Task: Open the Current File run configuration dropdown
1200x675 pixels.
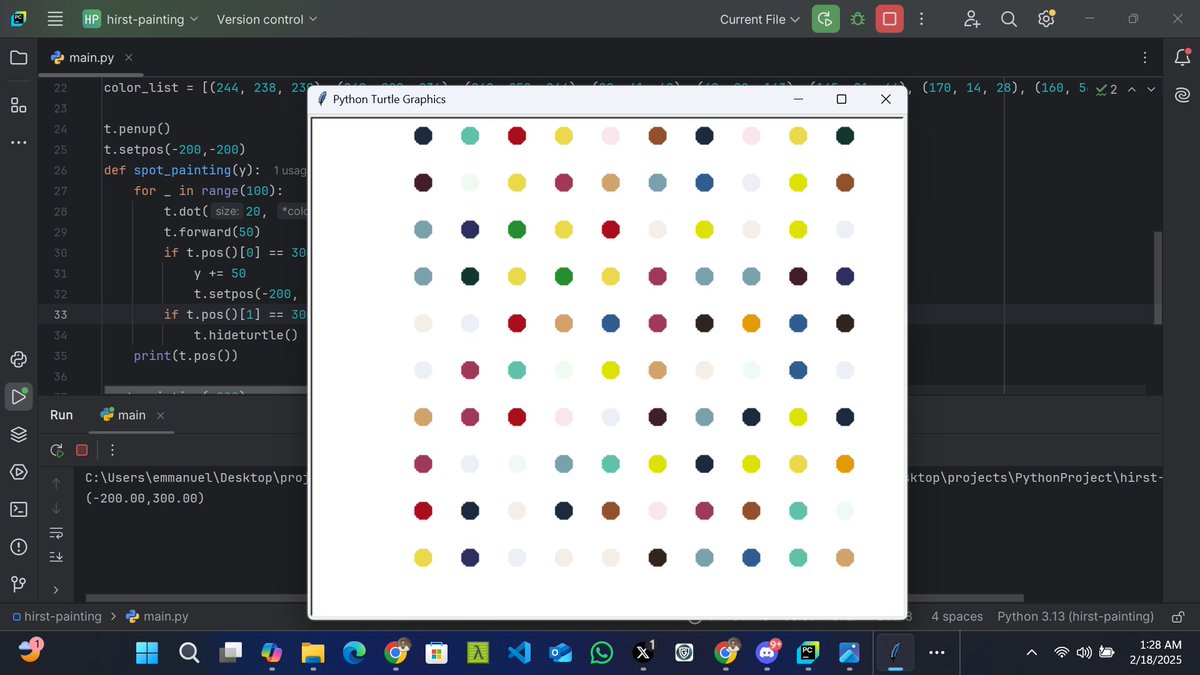Action: point(760,19)
